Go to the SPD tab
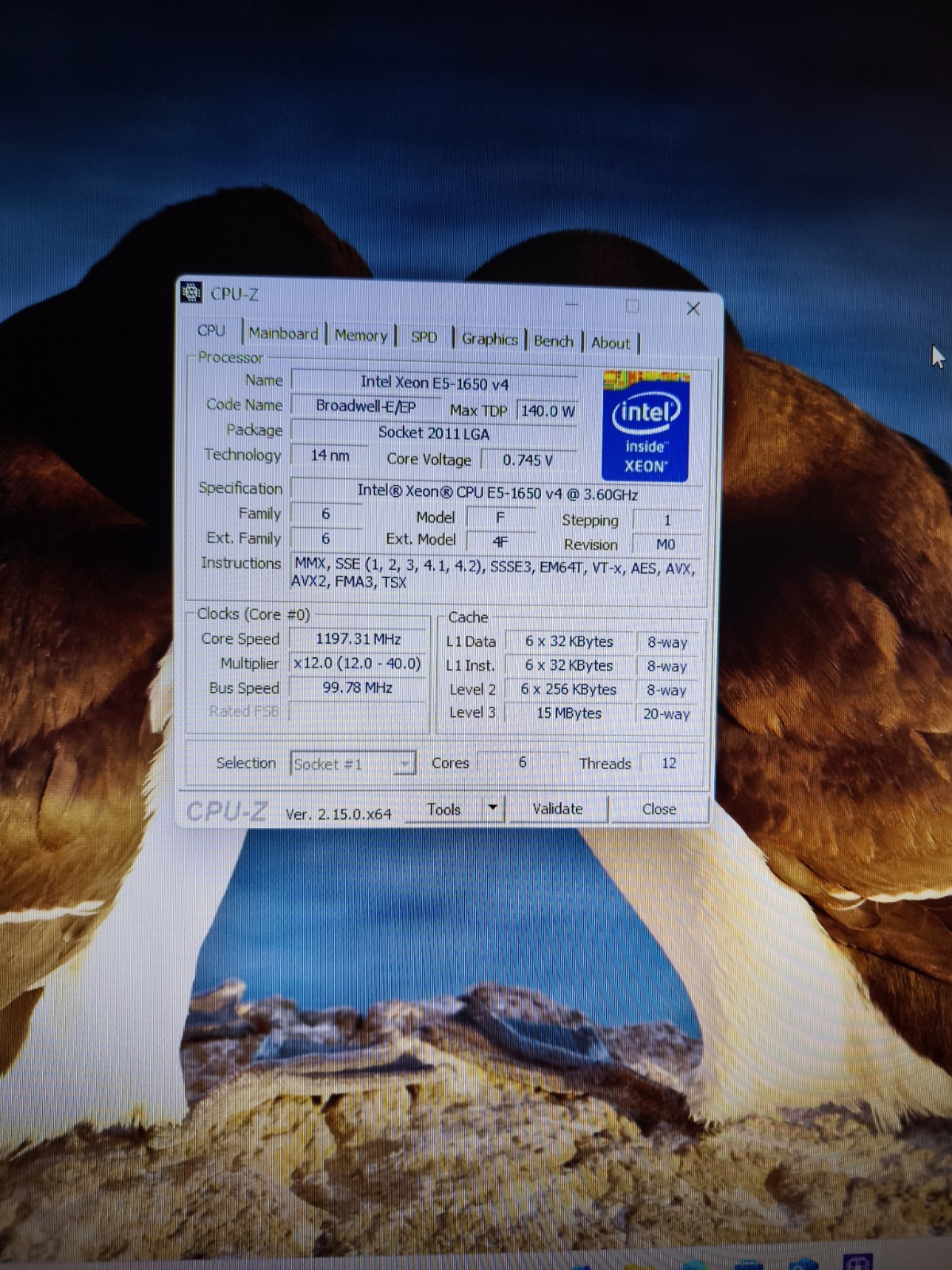The height and width of the screenshot is (1270, 952). click(x=424, y=337)
